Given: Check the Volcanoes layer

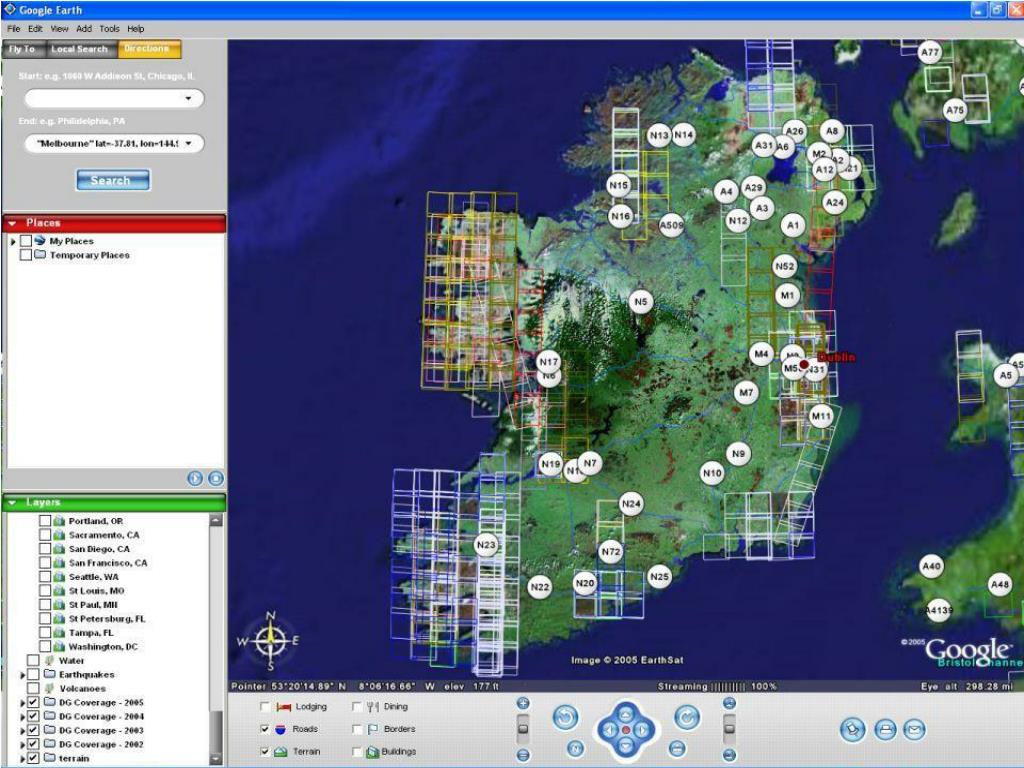Looking at the screenshot, I should point(33,688).
